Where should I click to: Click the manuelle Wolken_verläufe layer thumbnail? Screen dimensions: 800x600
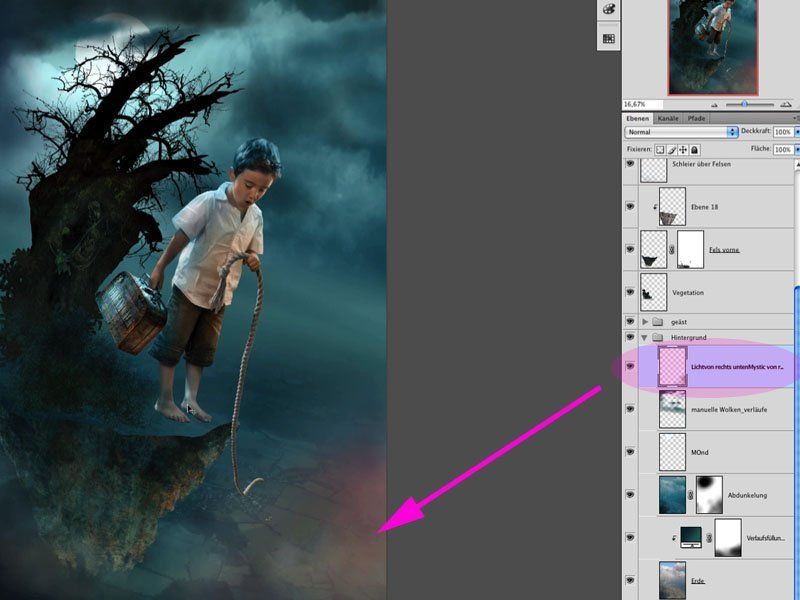[672, 409]
